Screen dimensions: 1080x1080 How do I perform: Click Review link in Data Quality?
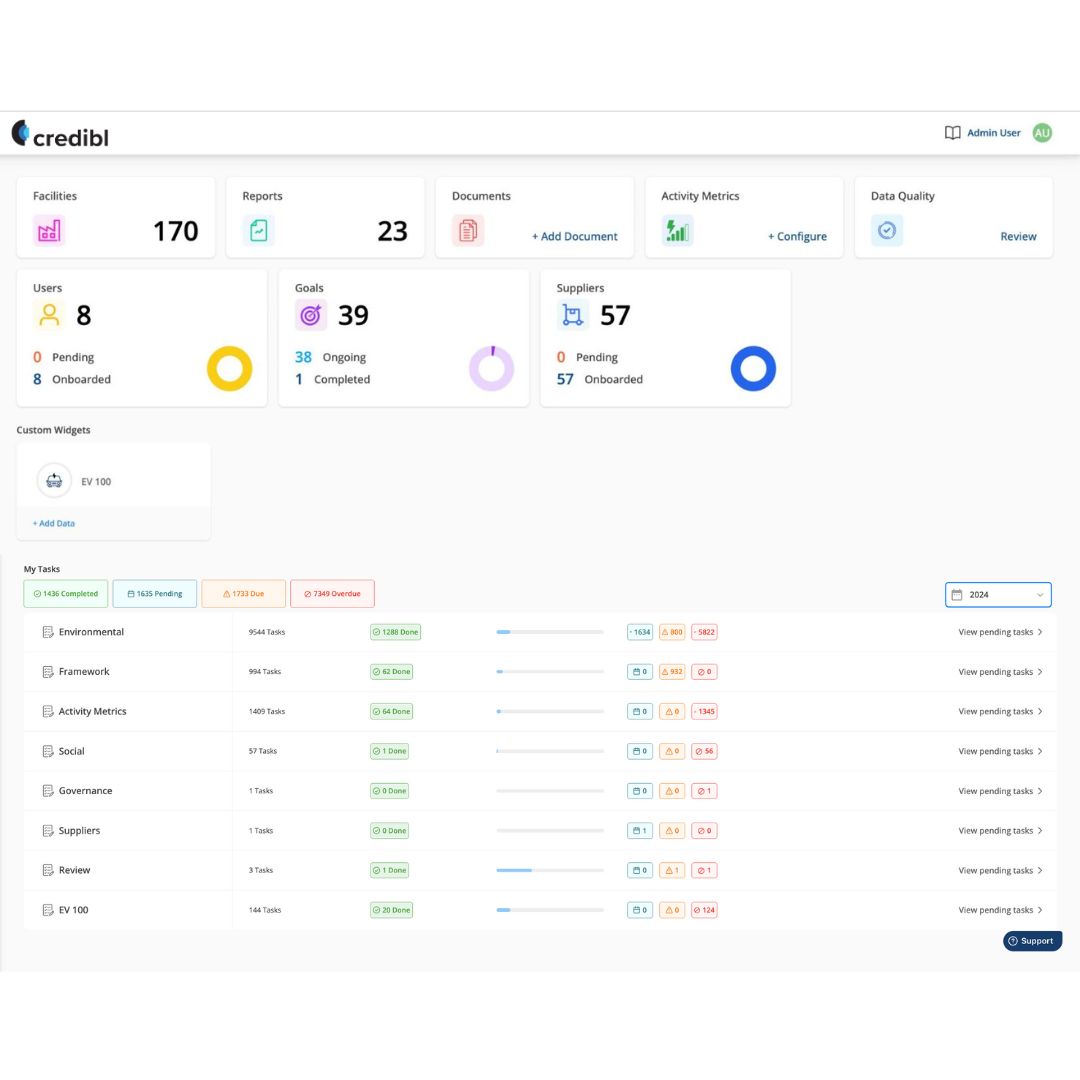tap(1018, 236)
